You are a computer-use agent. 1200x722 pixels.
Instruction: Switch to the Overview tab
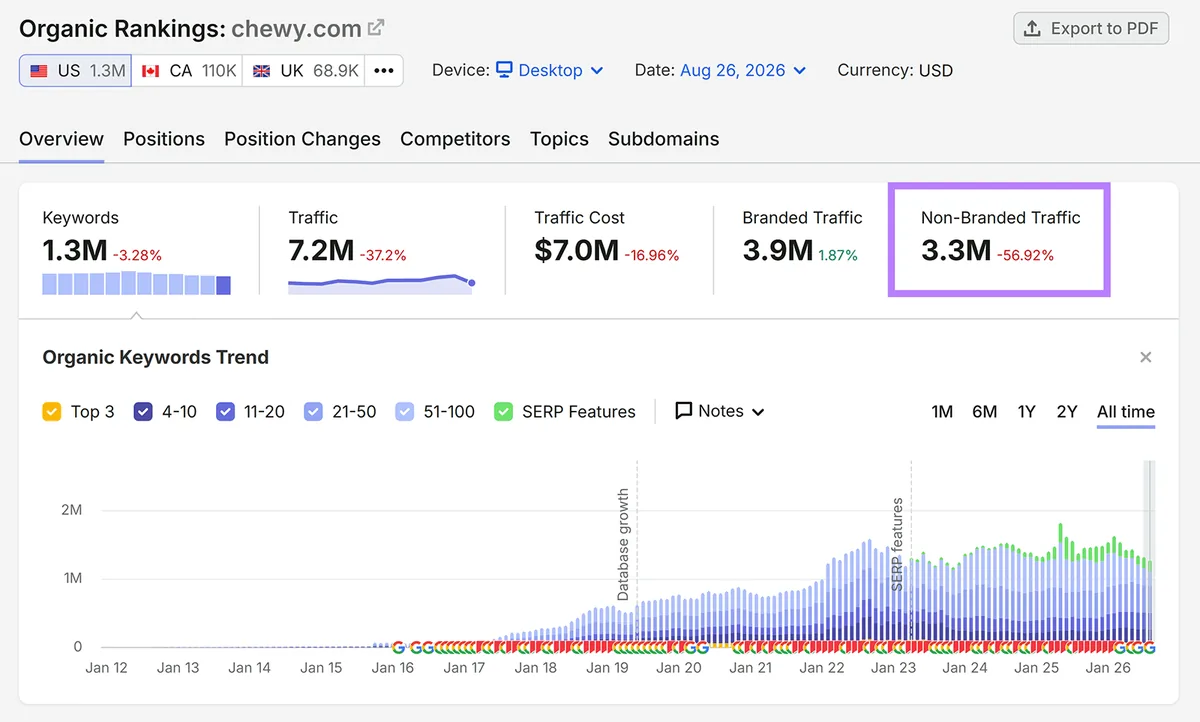click(x=61, y=139)
